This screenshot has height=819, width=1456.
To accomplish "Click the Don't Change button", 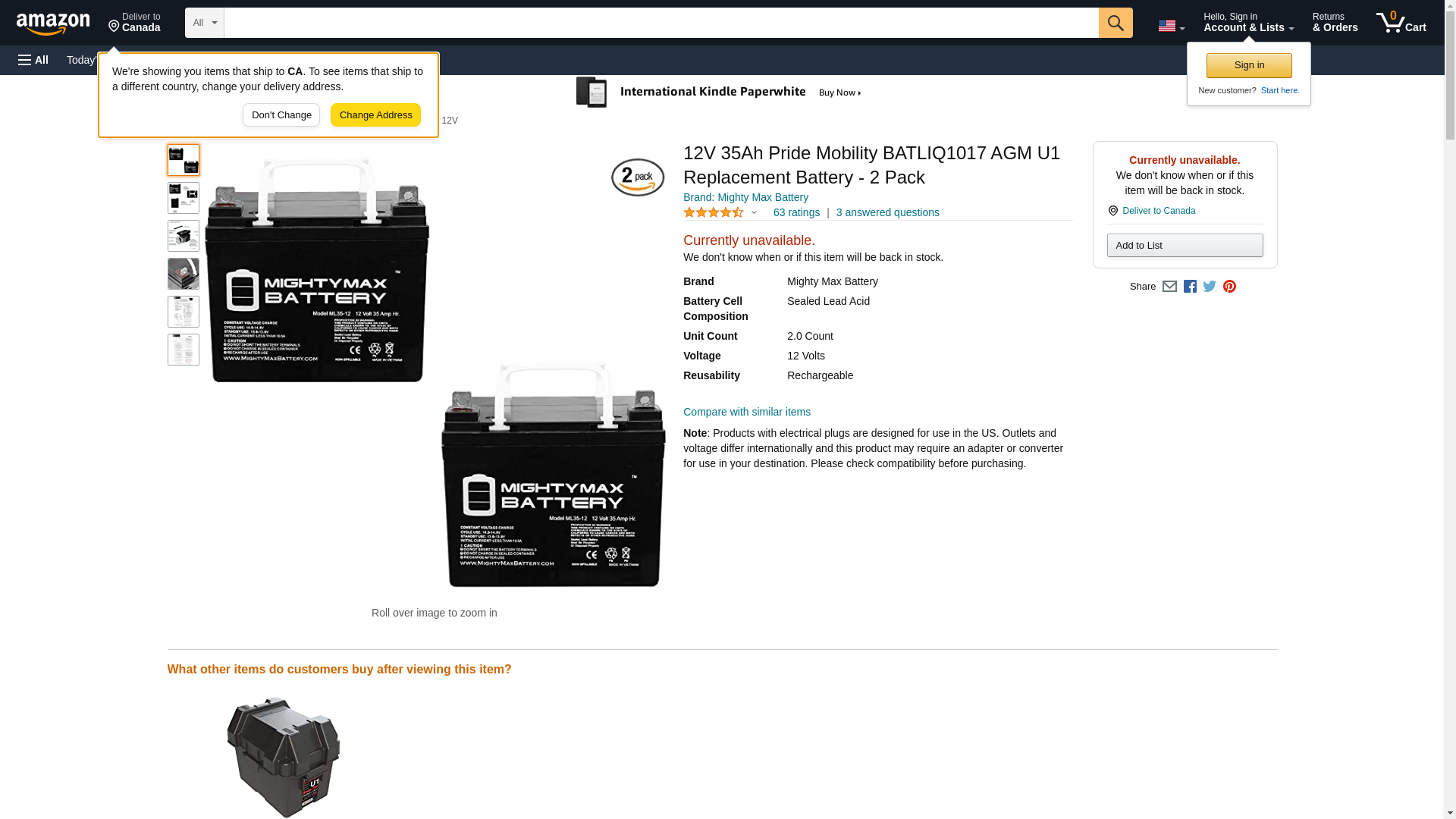I will point(281,115).
